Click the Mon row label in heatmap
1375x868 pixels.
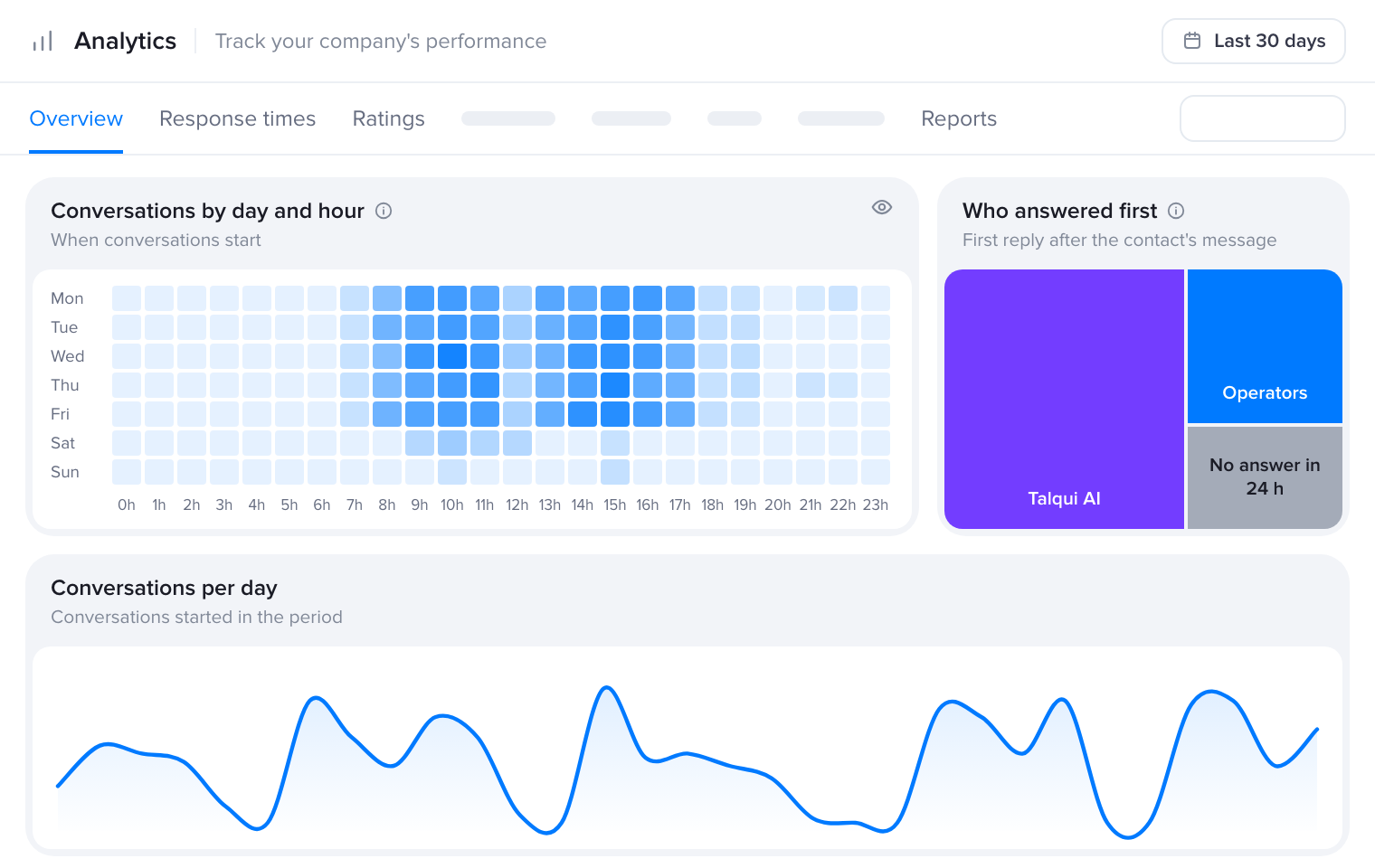[x=67, y=298]
